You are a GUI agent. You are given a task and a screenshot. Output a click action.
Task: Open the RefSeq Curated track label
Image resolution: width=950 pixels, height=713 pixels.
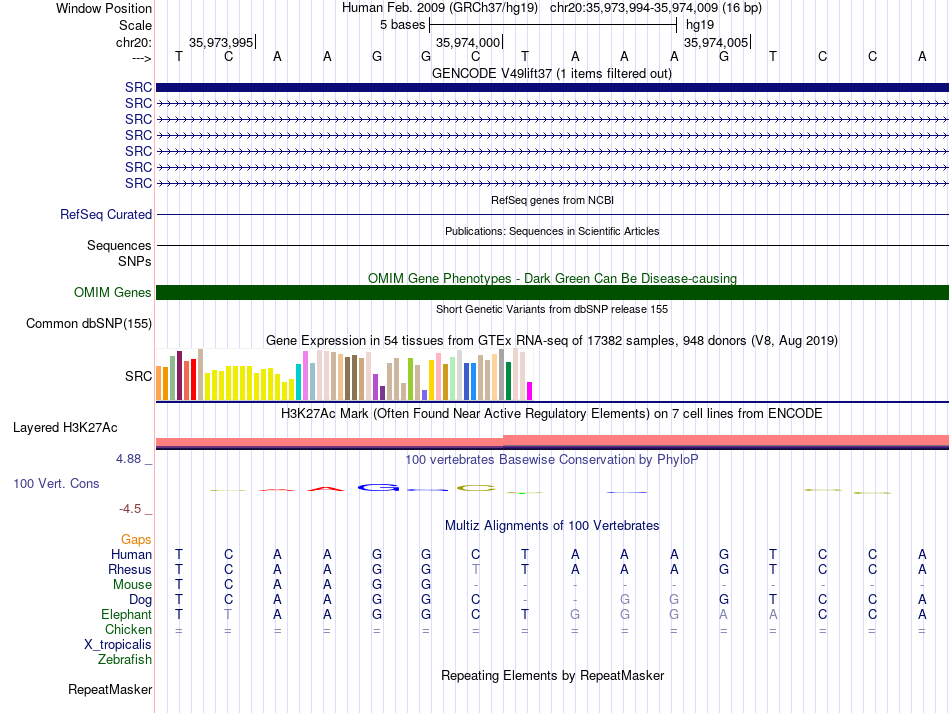(x=106, y=214)
